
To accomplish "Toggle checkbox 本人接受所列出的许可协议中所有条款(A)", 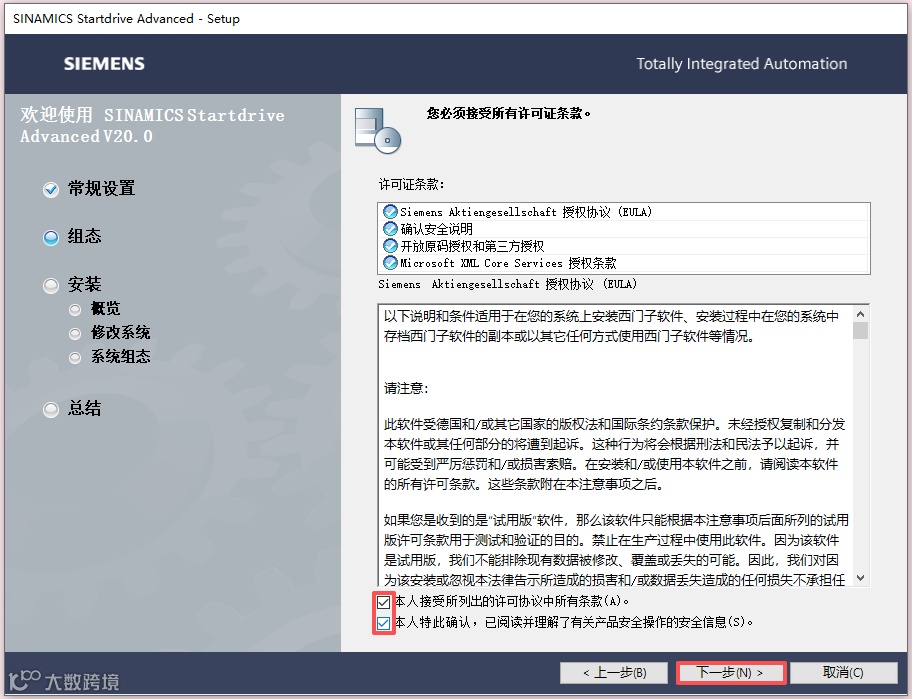I will (x=383, y=602).
